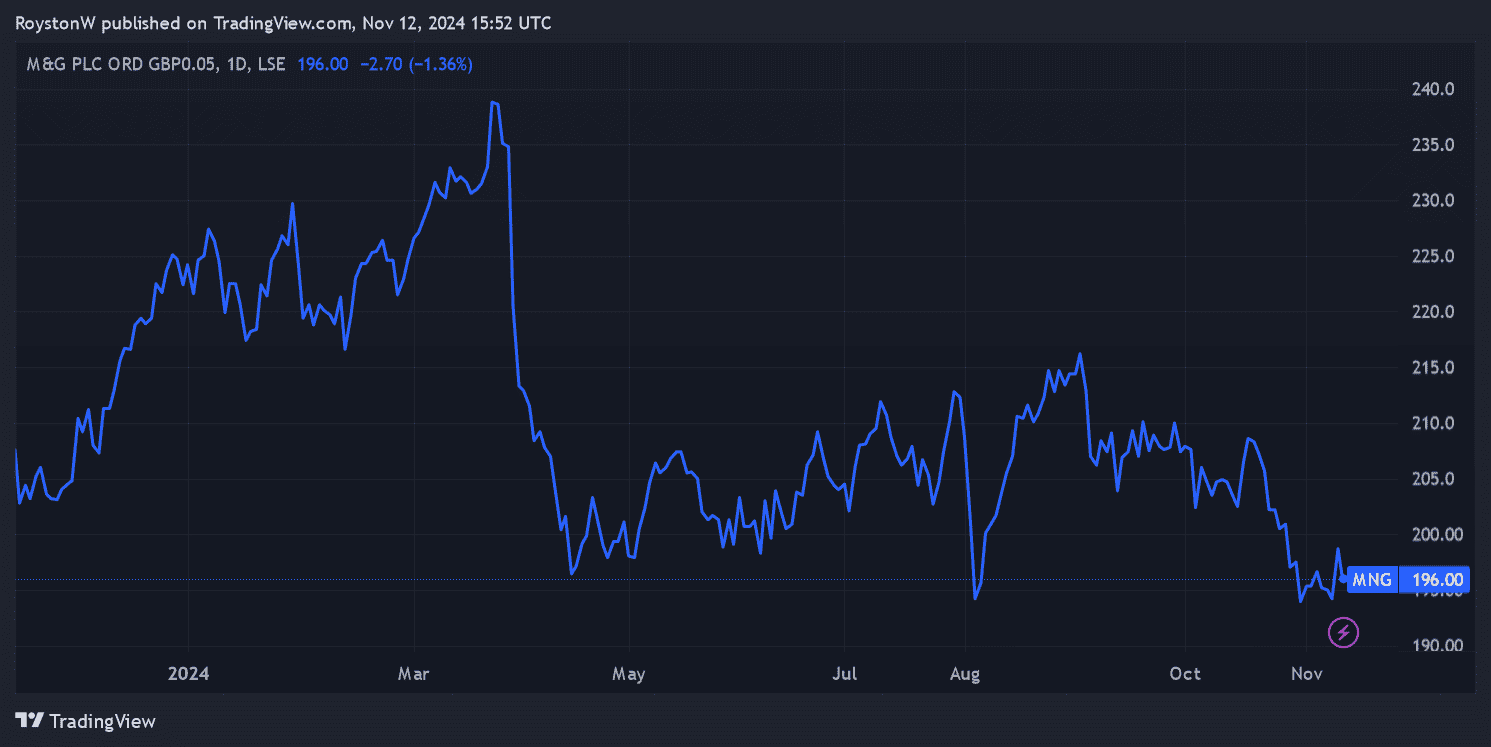The image size is (1491, 747).
Task: Click the 220.0 price axis label
Action: (1426, 312)
